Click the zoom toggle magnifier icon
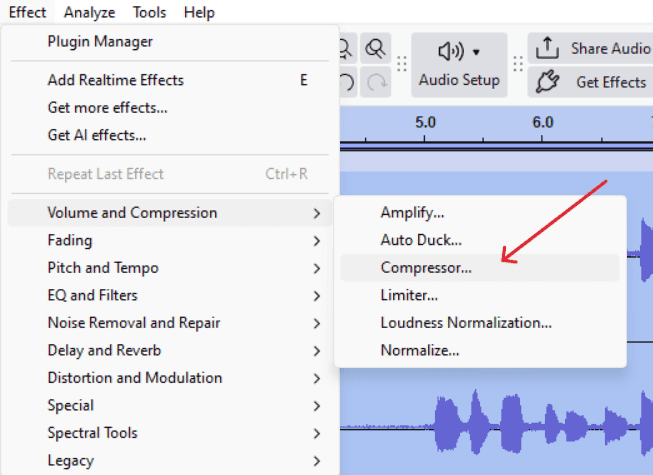The image size is (653, 475). [376, 49]
